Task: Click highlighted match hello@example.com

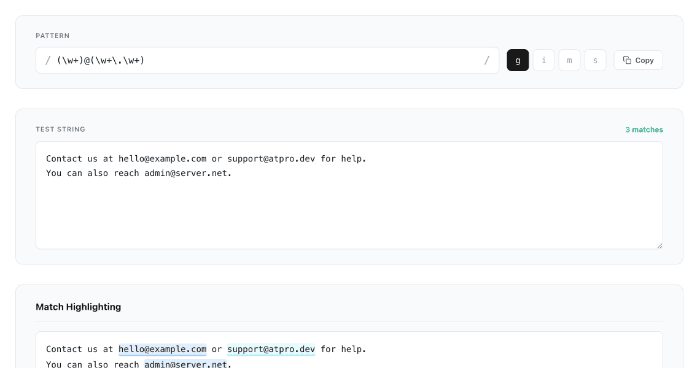Action: point(162,349)
